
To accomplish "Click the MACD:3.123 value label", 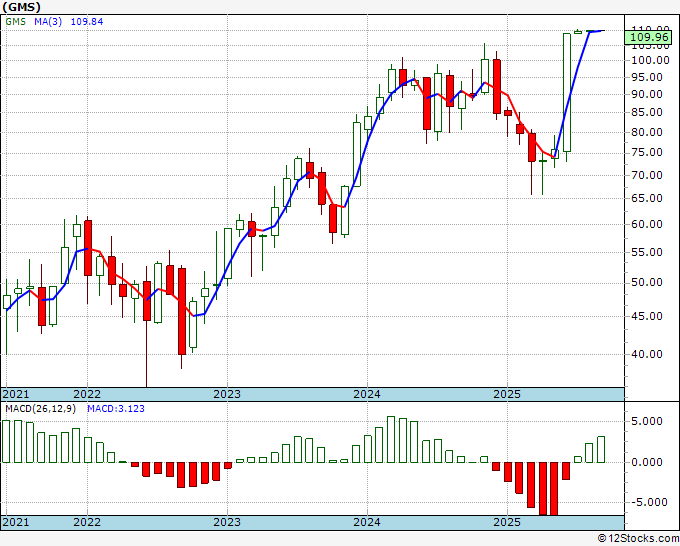I will click(x=116, y=409).
